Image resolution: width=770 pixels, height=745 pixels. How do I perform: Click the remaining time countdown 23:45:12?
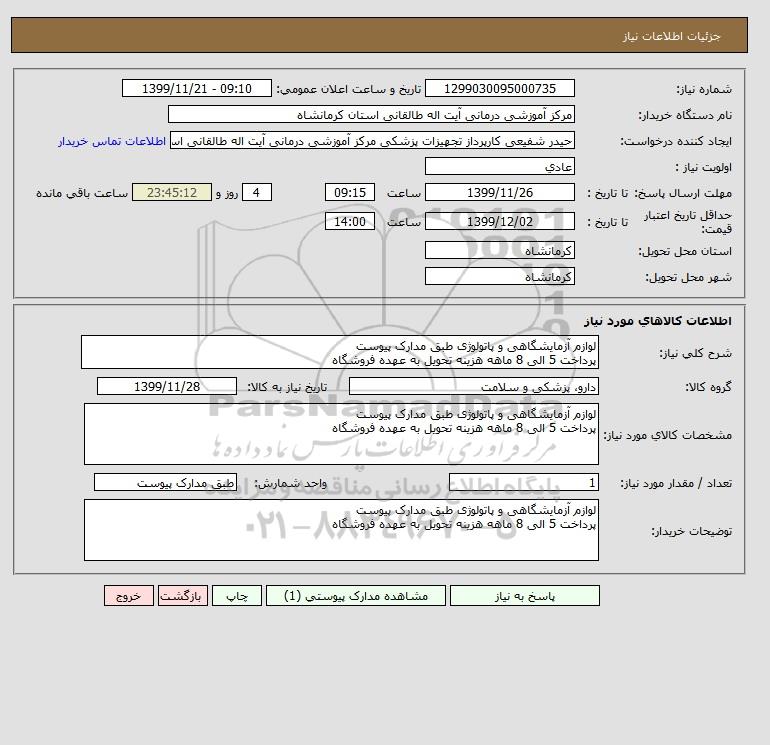pos(172,193)
